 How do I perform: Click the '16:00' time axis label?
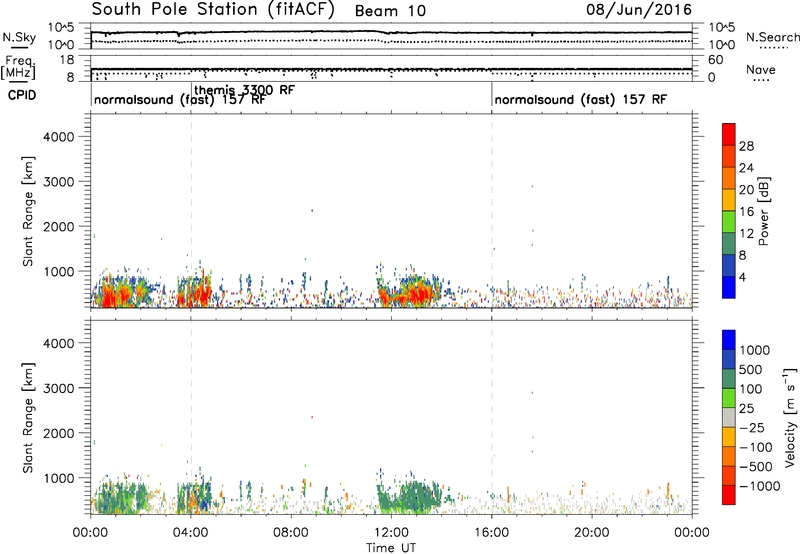click(x=491, y=533)
